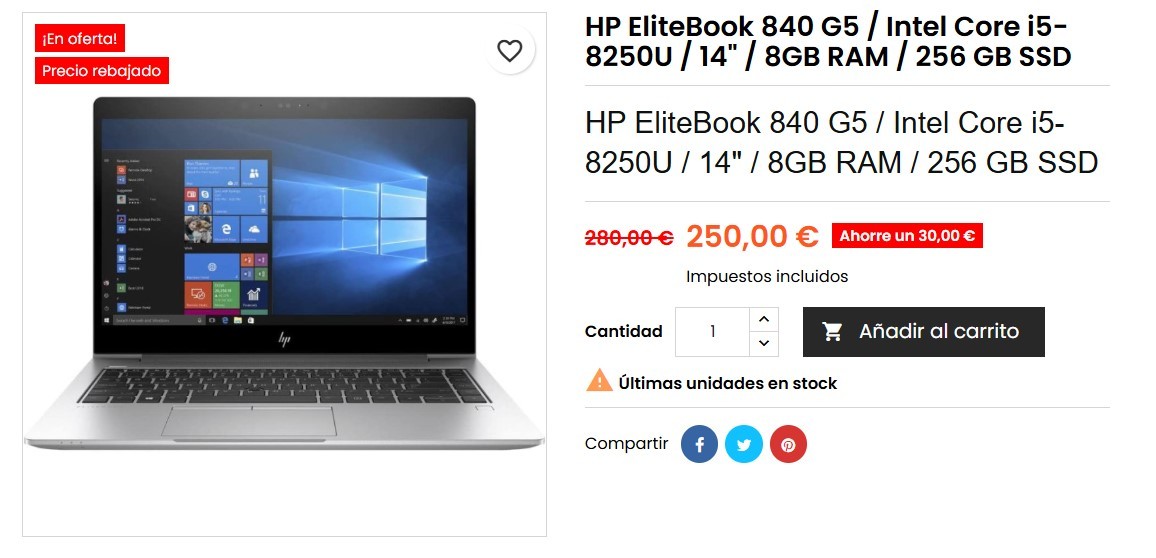Increase quantity with the up arrow
The image size is (1156, 558).
pos(764,319)
